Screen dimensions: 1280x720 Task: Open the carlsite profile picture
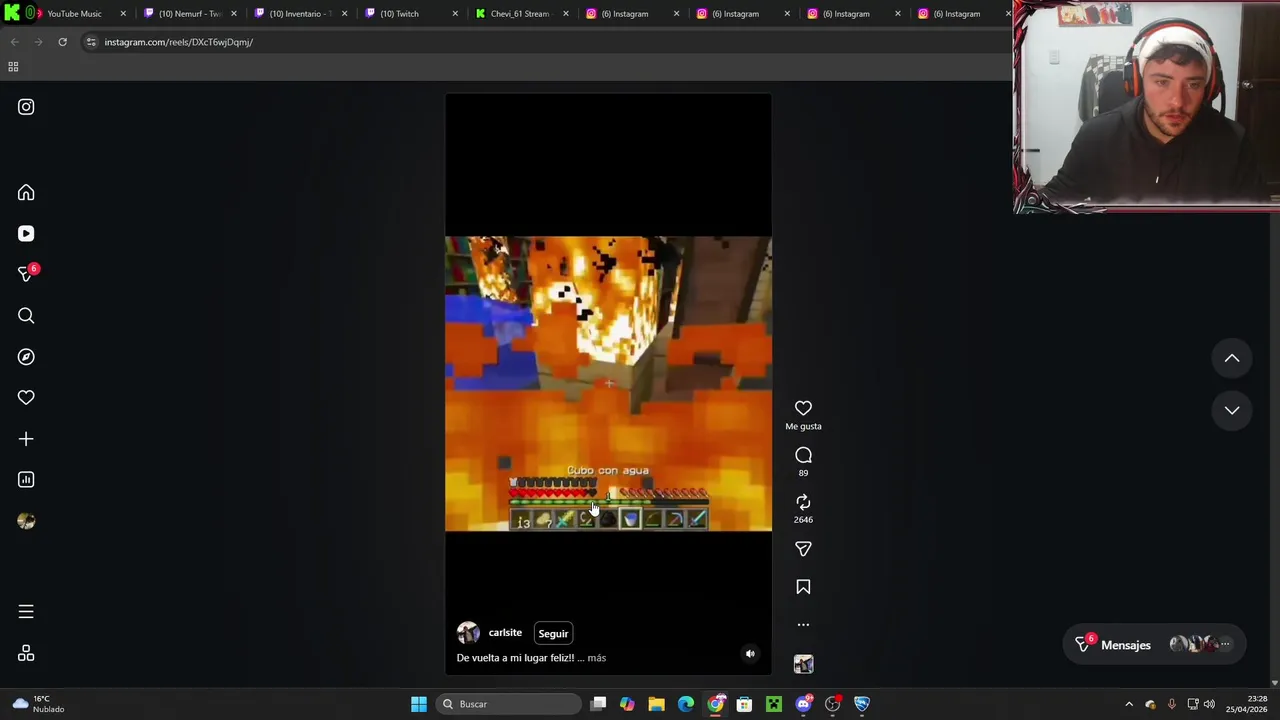(468, 633)
